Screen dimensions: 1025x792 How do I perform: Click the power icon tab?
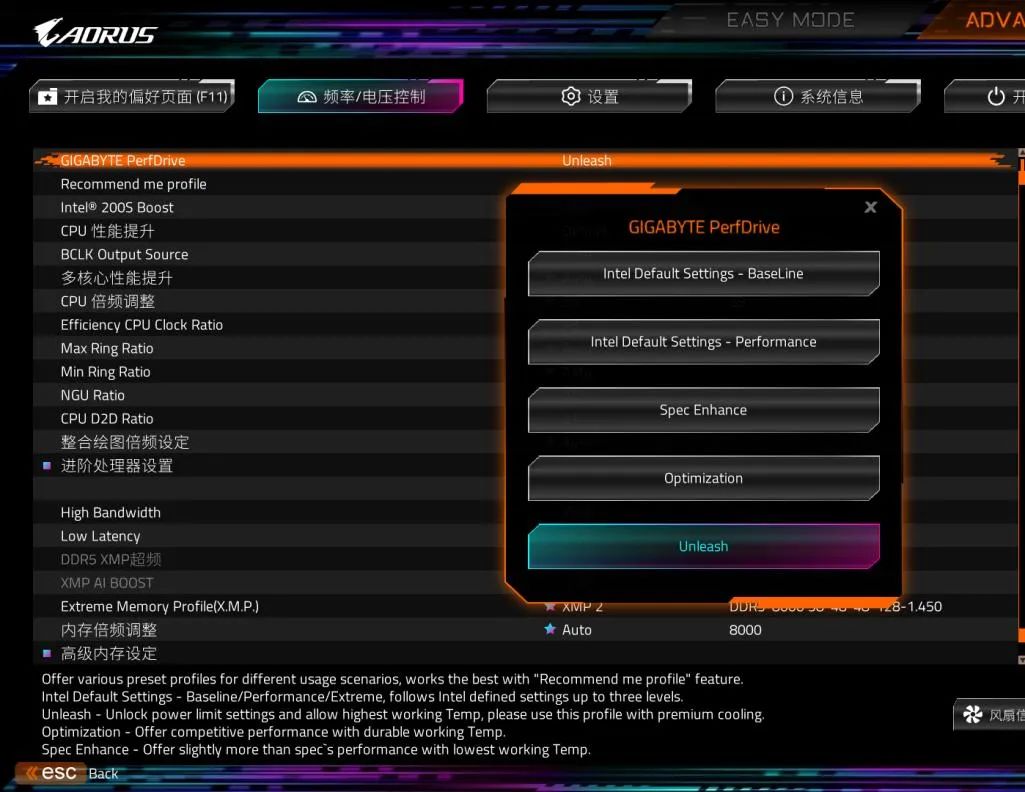(984, 97)
